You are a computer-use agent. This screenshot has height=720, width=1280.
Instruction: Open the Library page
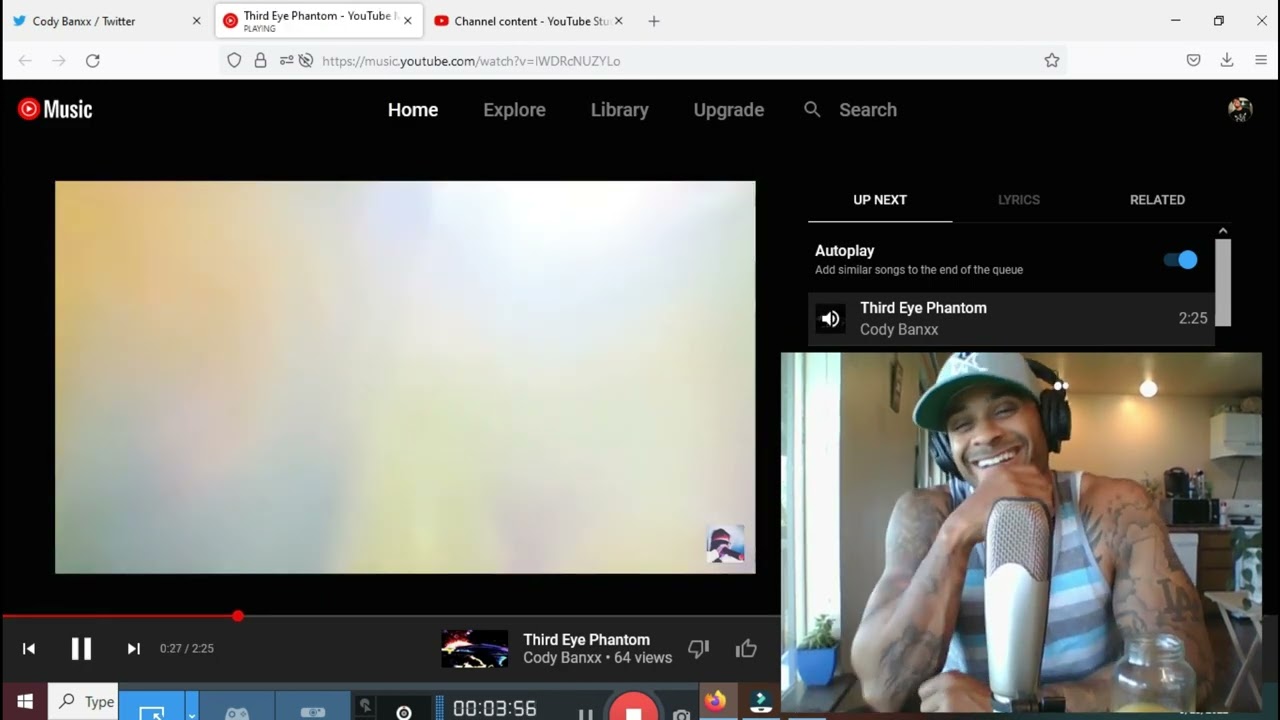620,110
